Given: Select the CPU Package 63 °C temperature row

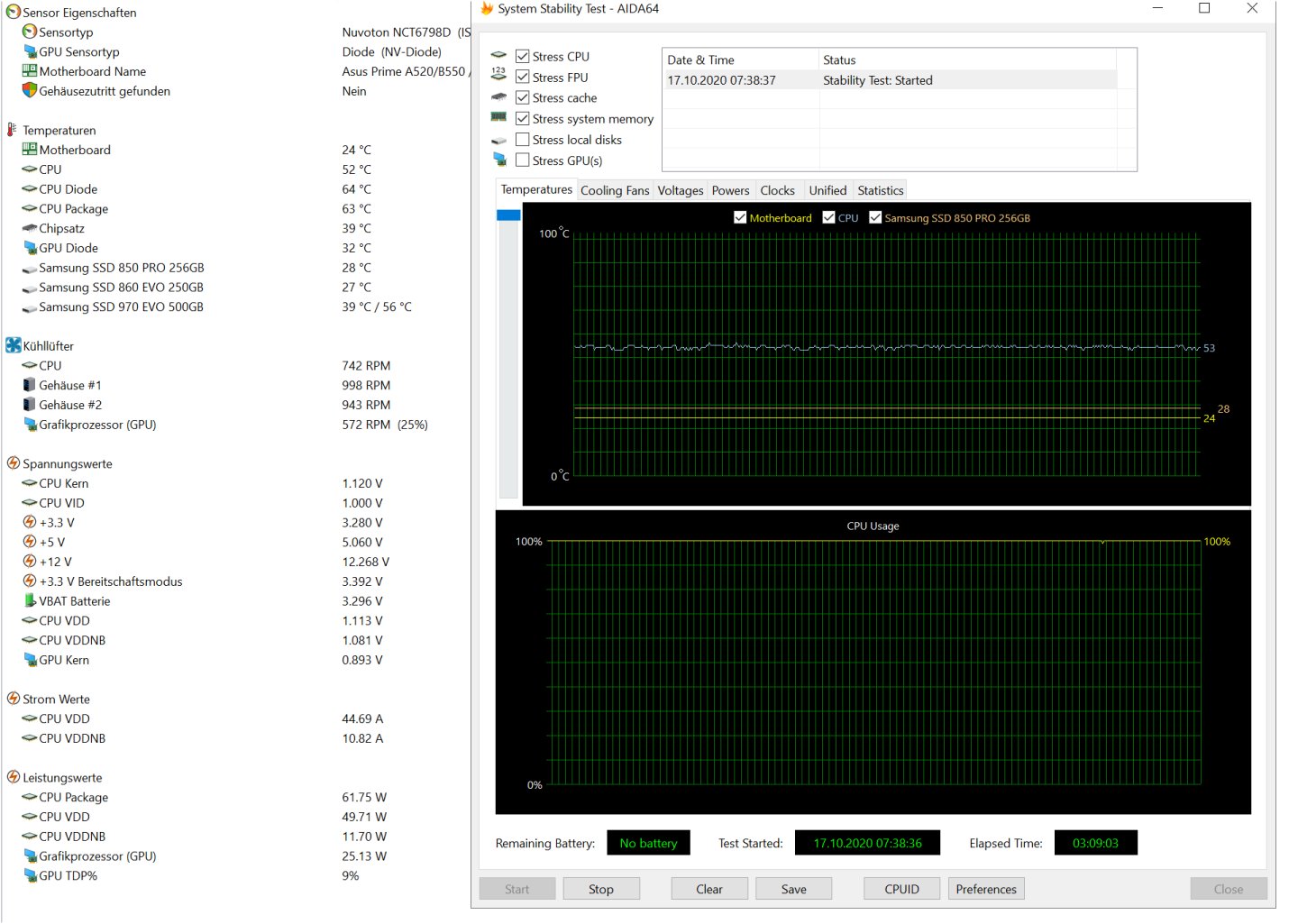Looking at the screenshot, I should tap(234, 209).
